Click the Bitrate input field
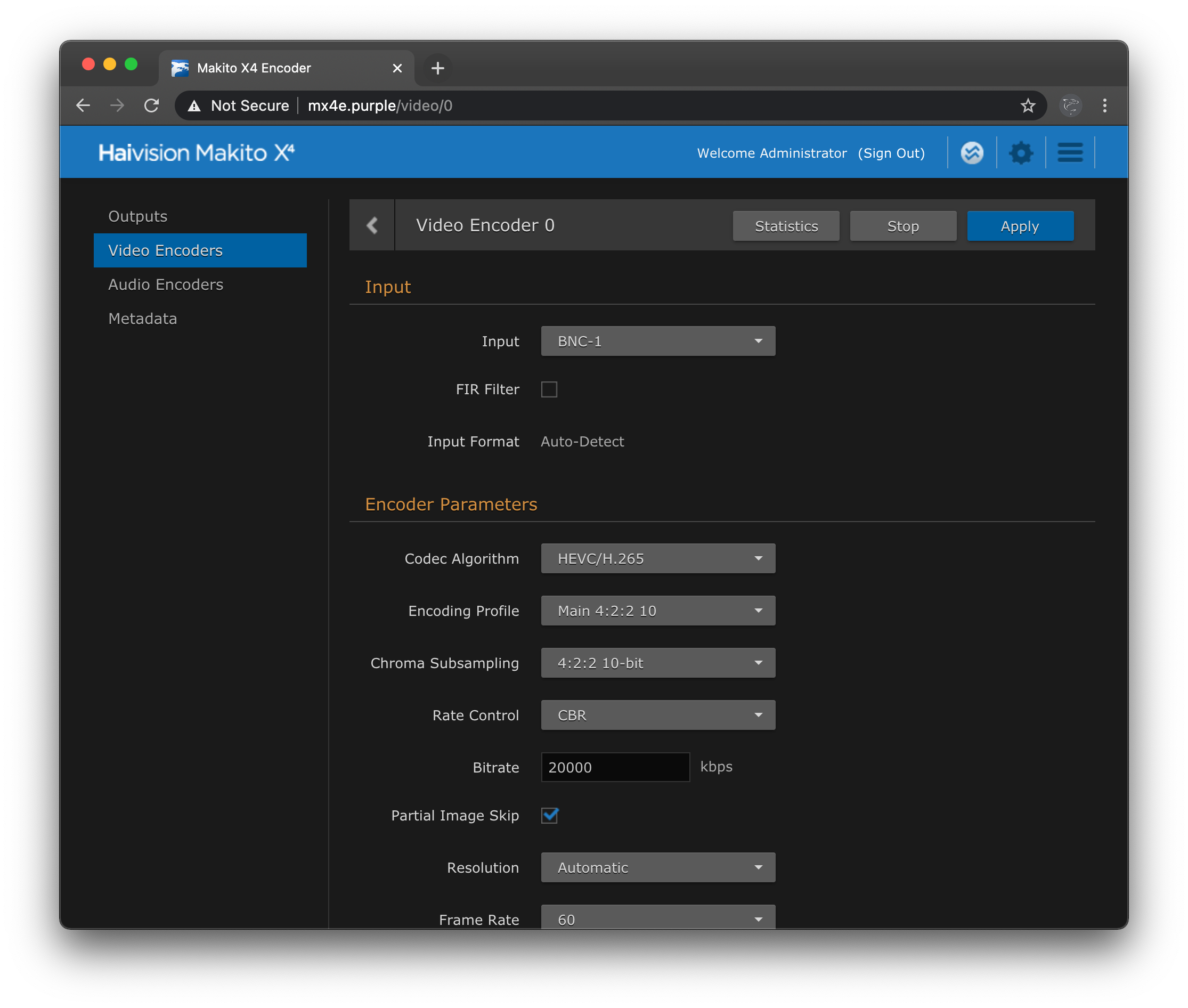The image size is (1188, 1008). (615, 767)
